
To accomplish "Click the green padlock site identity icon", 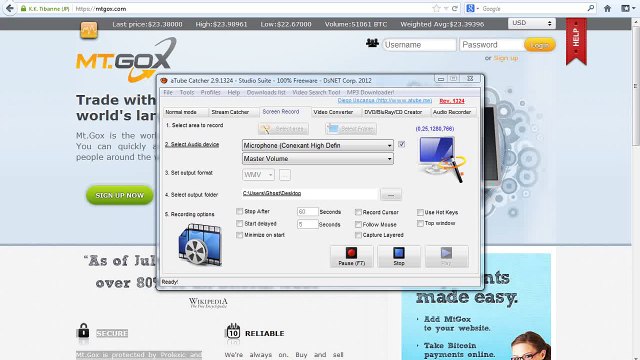I will coord(24,9).
